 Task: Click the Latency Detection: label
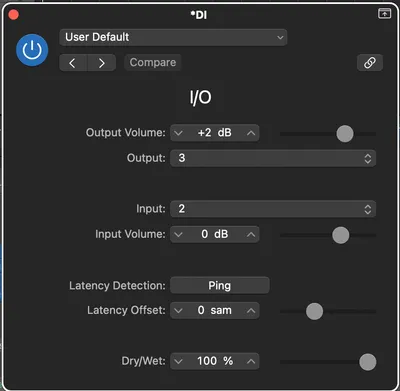117,286
